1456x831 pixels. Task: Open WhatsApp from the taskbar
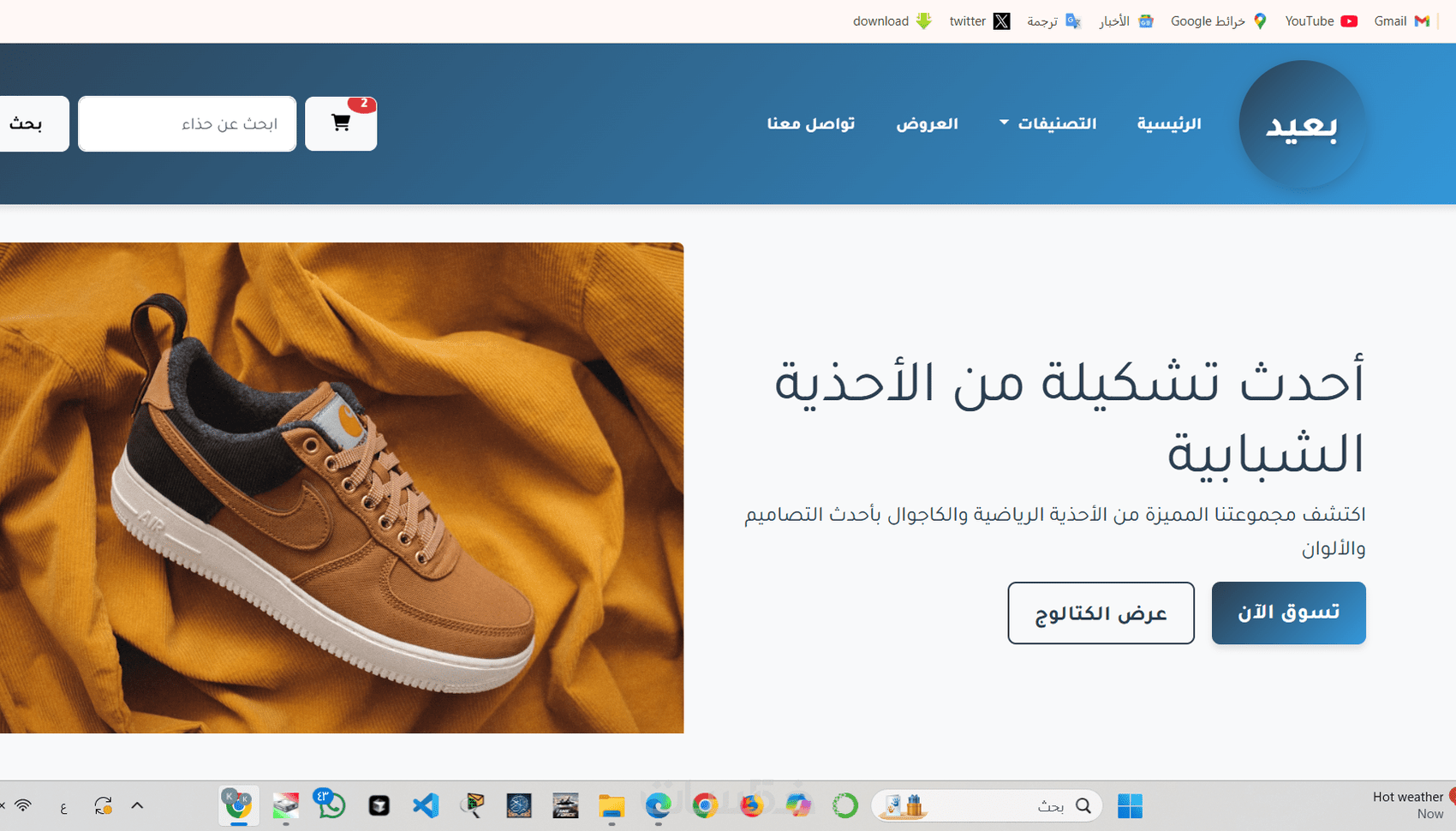click(330, 804)
